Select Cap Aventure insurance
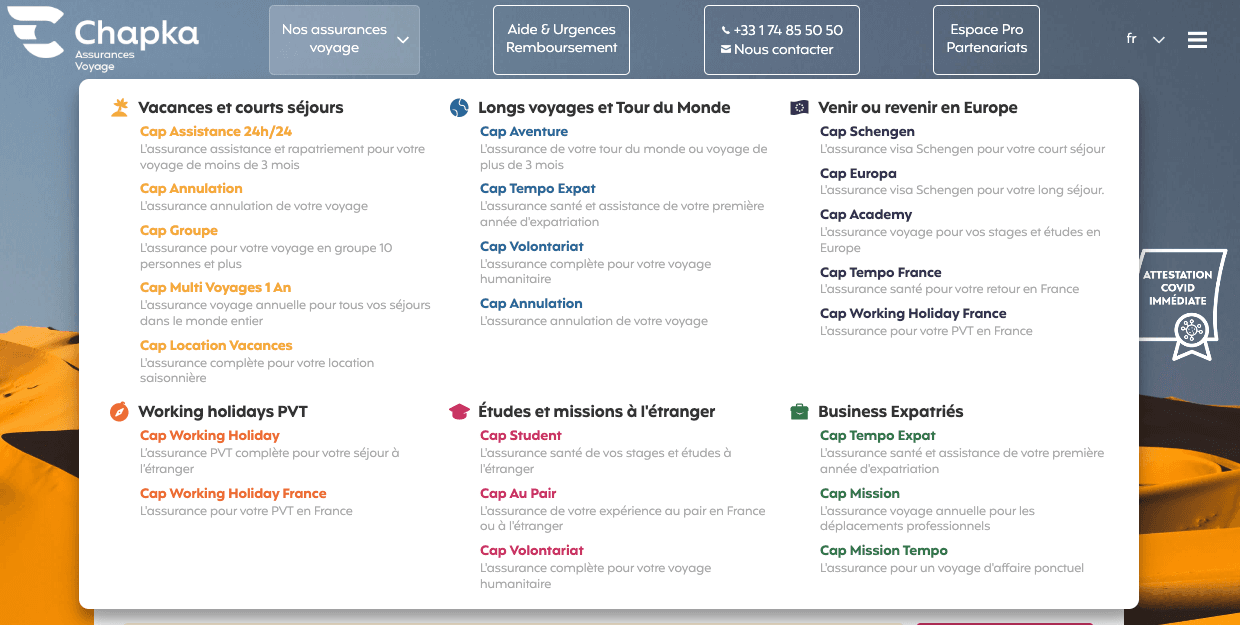The image size is (1240, 625). (x=524, y=131)
